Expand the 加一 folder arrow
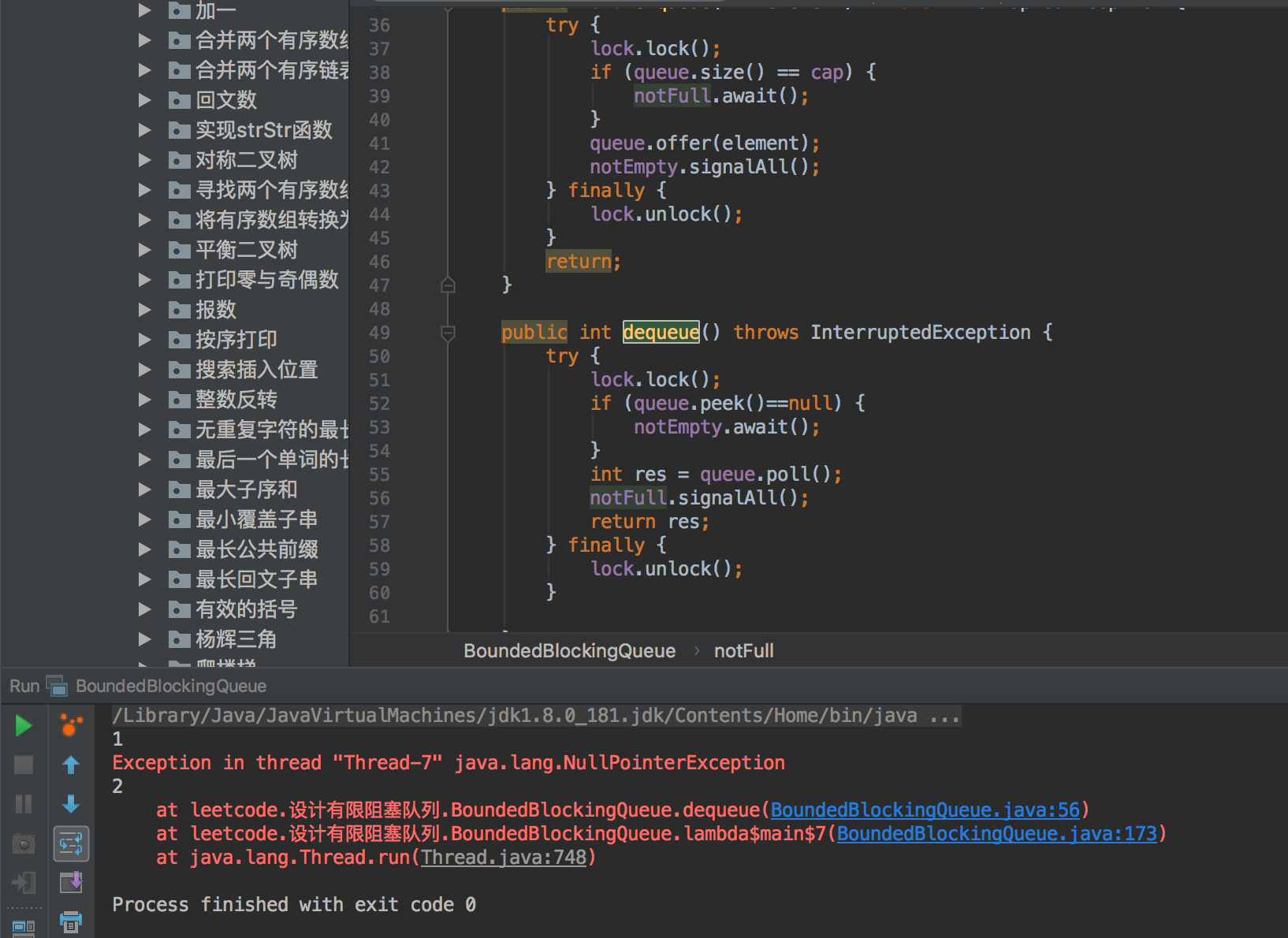The height and width of the screenshot is (938, 1288). pos(145,10)
